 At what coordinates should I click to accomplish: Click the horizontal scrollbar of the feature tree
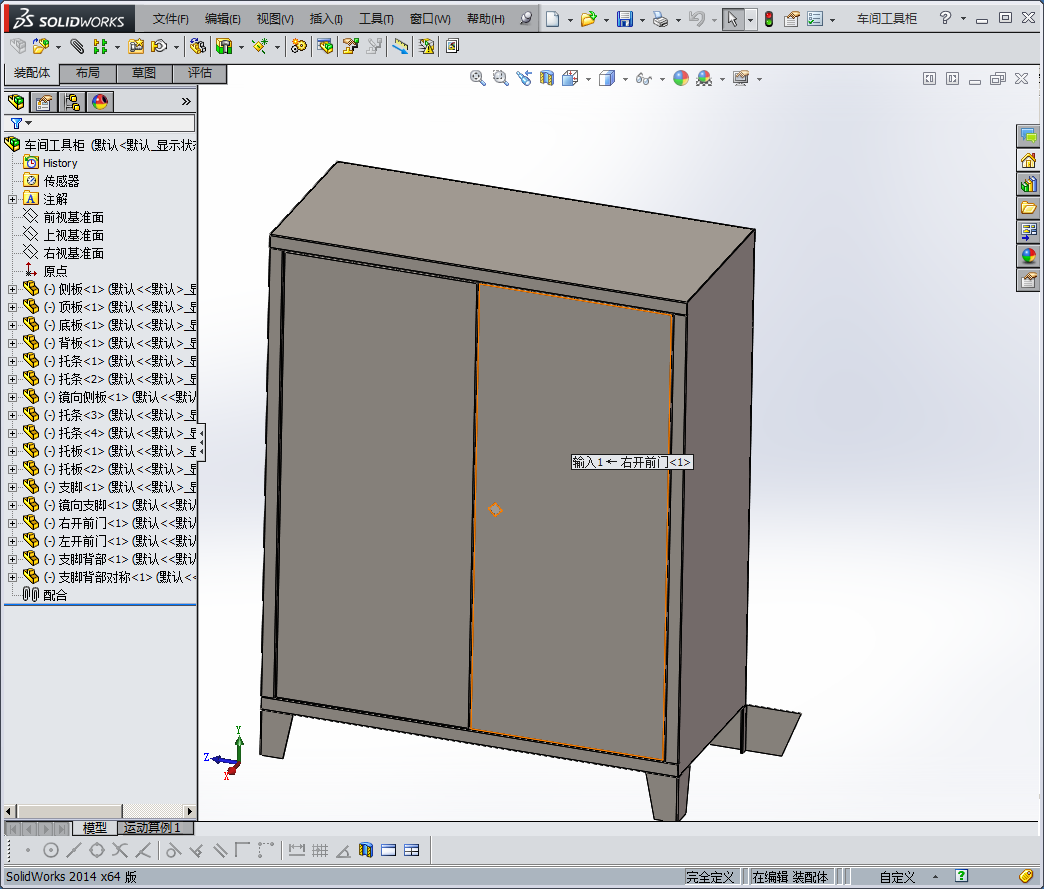(100, 810)
